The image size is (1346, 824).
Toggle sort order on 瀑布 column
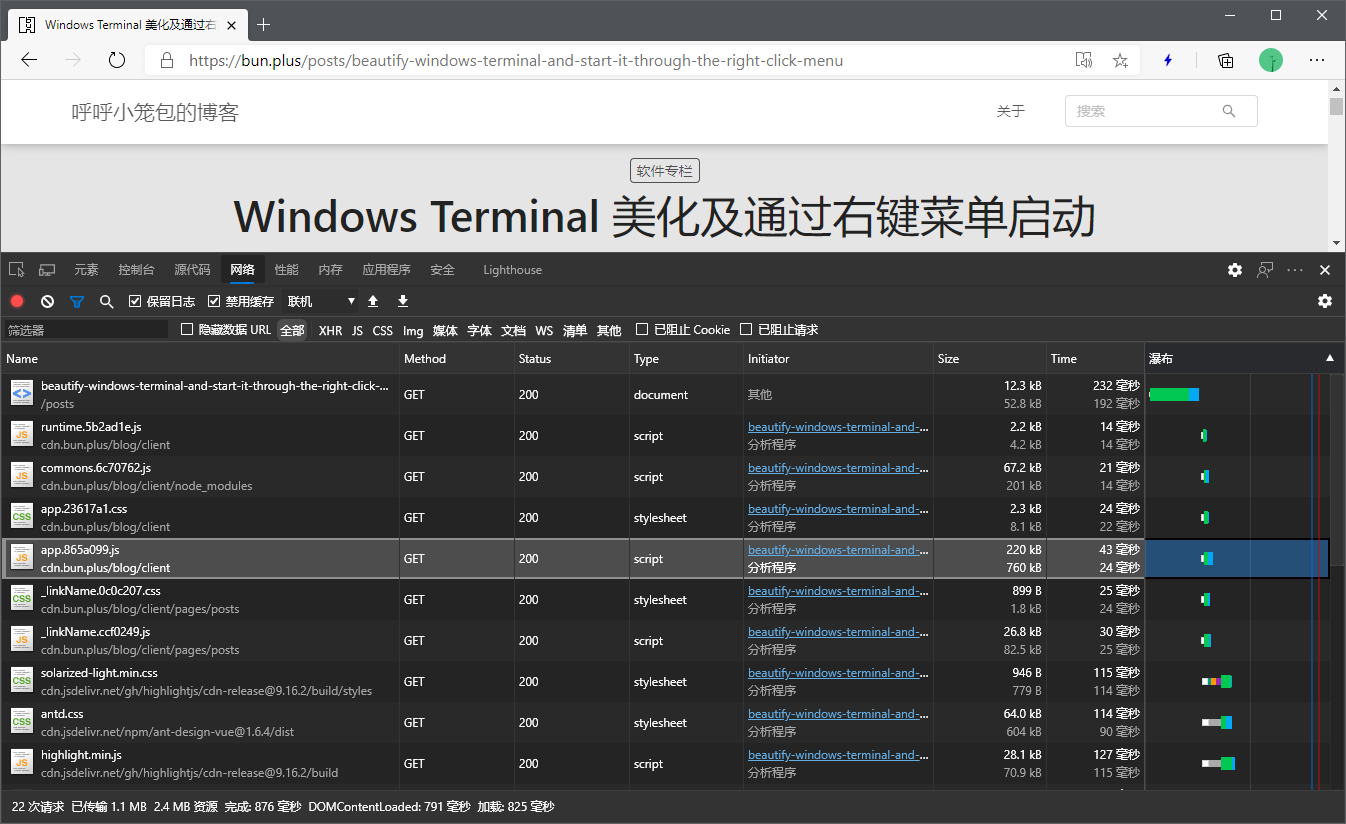pos(1329,358)
